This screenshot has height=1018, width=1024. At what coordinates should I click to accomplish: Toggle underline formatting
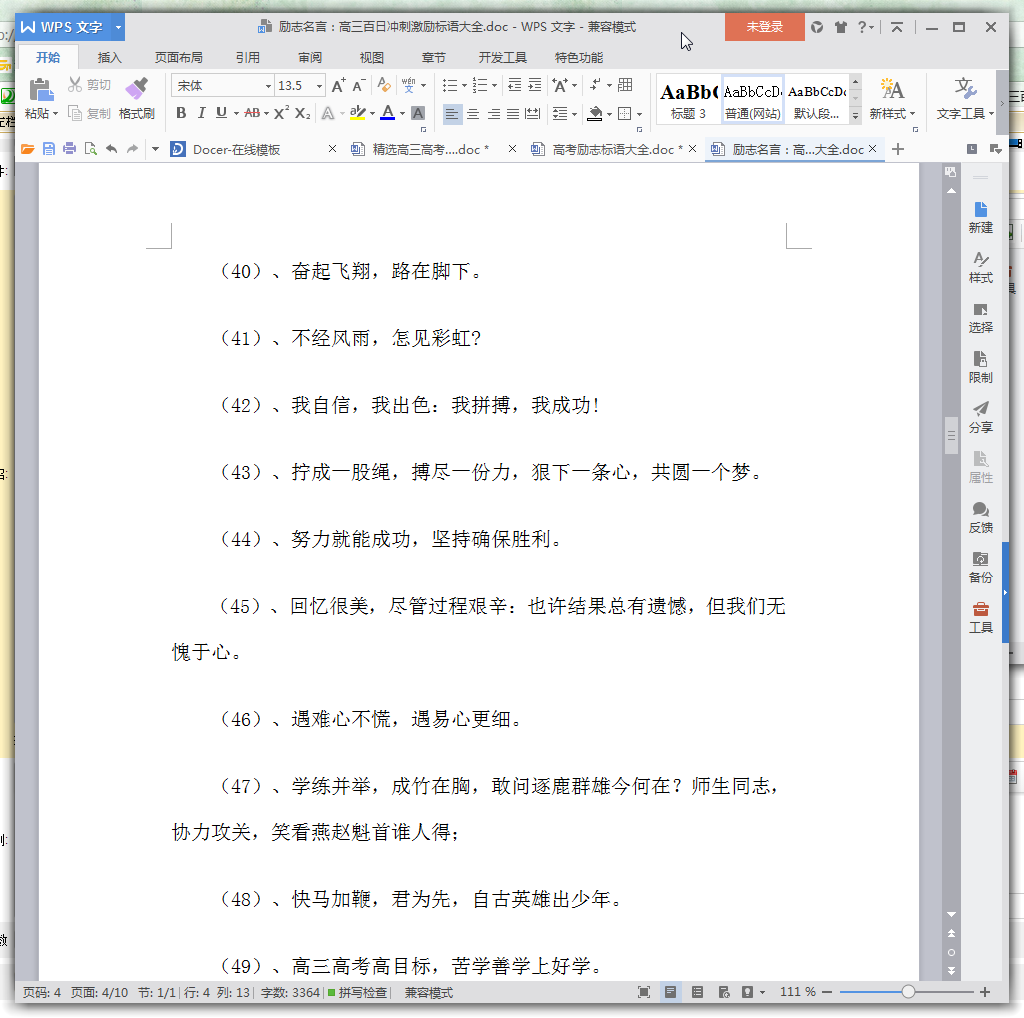click(x=221, y=113)
